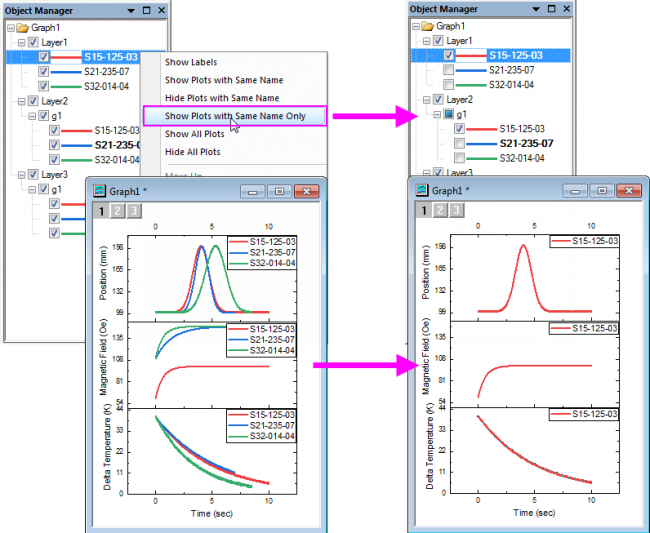Choose Show Plots with Same Name Only

click(x=234, y=116)
